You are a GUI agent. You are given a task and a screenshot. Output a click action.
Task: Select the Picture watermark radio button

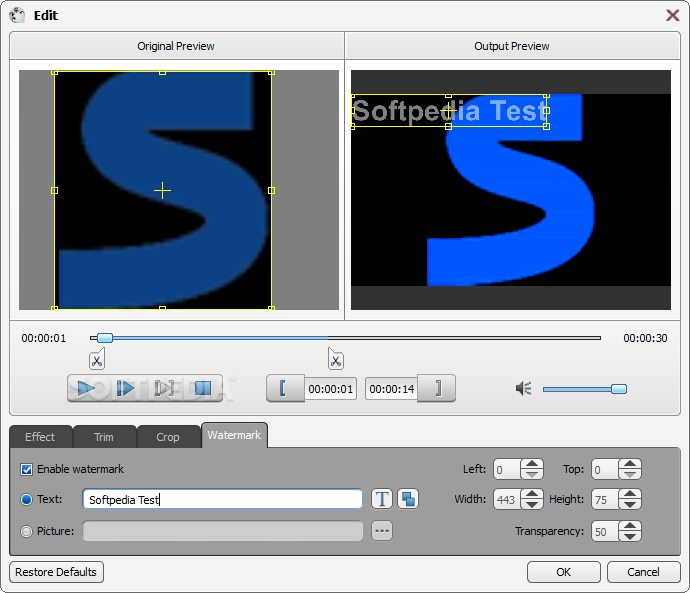(x=26, y=531)
